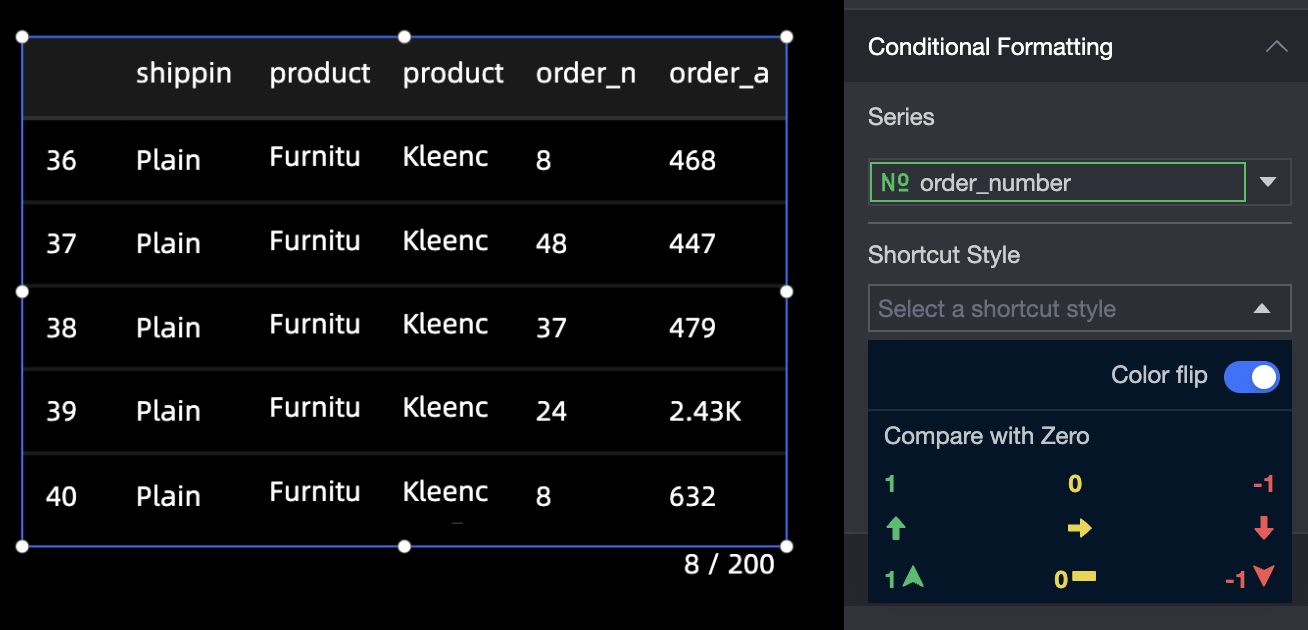This screenshot has width=1308, height=630.
Task: Open the Series dropdown arrow
Action: click(1268, 182)
